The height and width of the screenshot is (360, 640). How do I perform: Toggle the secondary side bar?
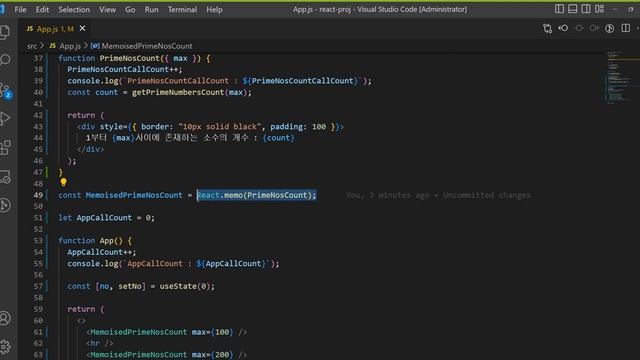click(x=586, y=9)
